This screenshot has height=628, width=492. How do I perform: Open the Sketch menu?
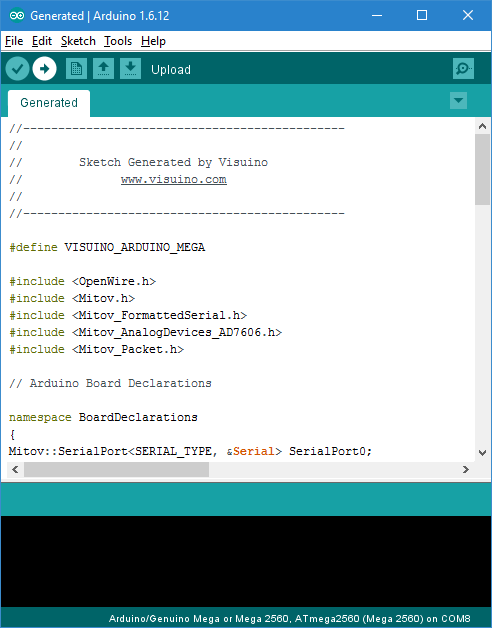pos(78,41)
